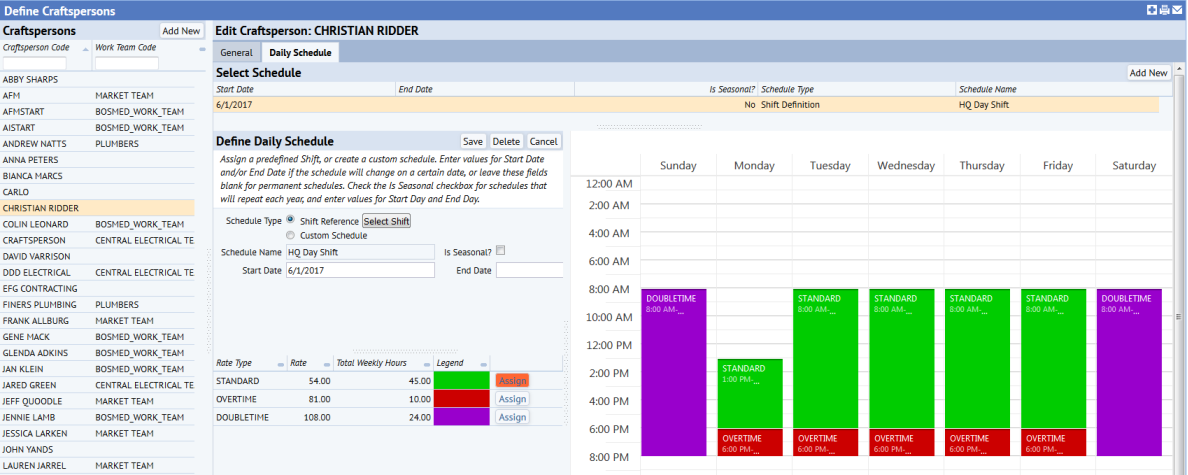Screen dimensions: 1188x475
Task: Select craftsperson ABBY SHARPS
Action: click(97, 80)
